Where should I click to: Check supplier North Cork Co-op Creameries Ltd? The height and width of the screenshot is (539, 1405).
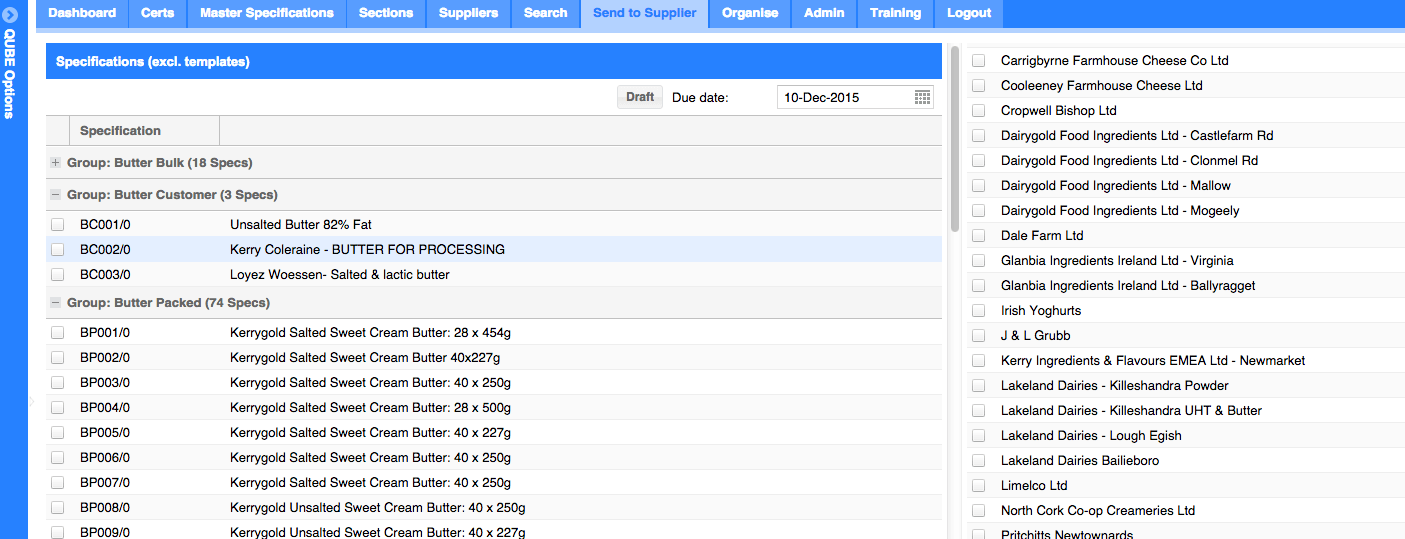click(979, 511)
